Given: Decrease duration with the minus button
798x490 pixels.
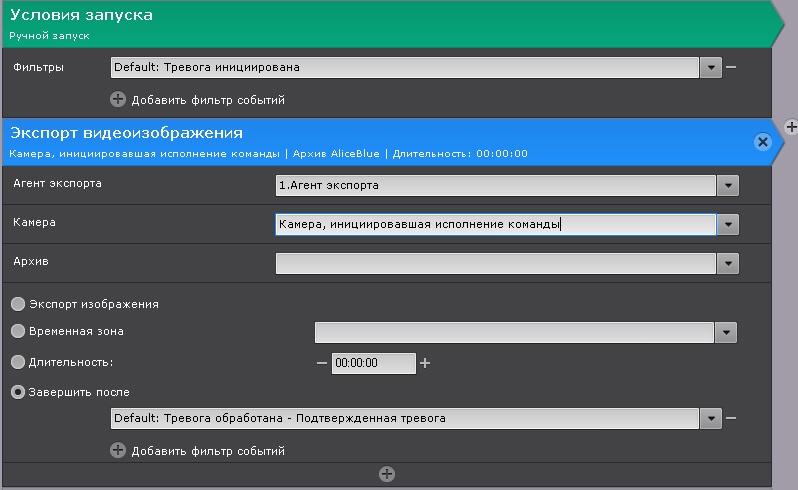Looking at the screenshot, I should (x=322, y=363).
